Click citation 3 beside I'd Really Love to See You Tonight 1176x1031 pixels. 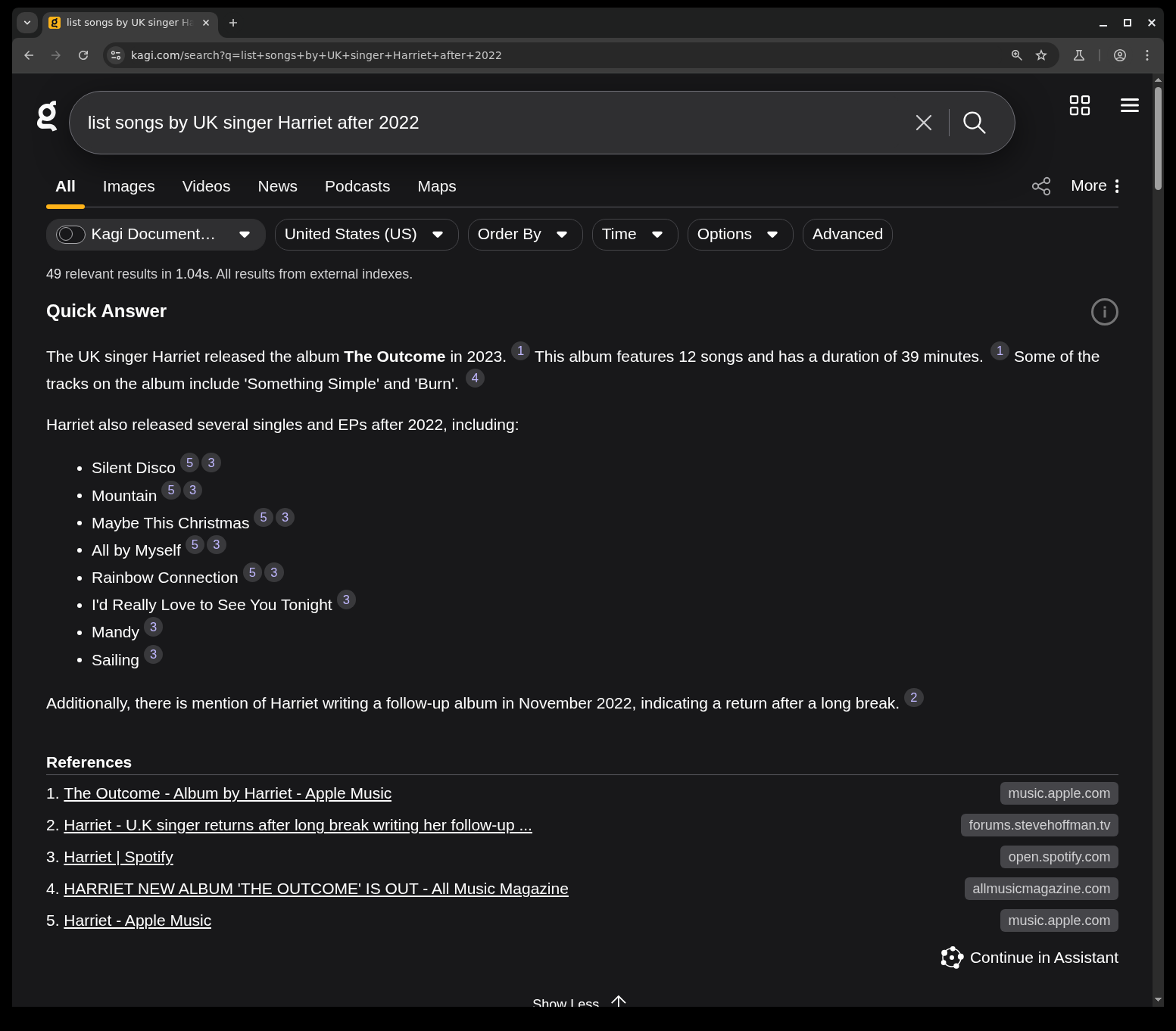coord(346,600)
